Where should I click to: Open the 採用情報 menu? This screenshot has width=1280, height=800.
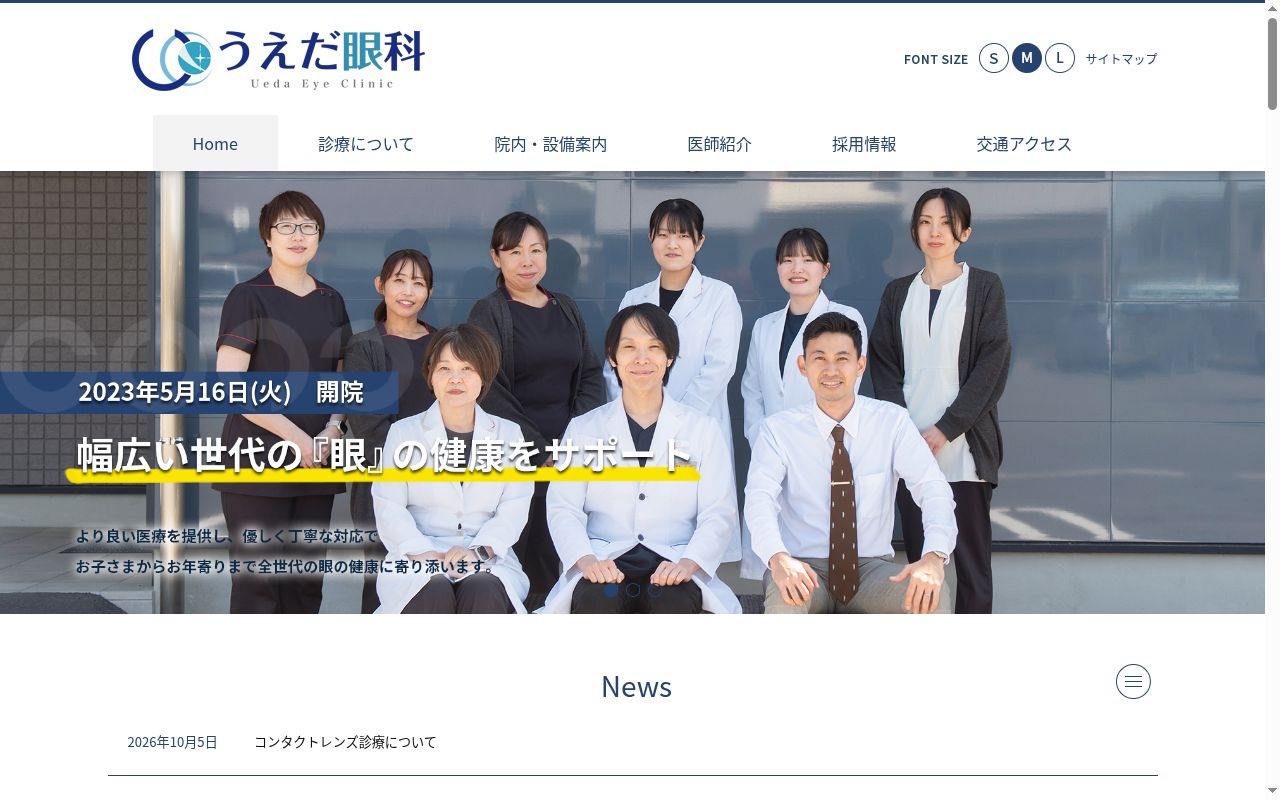pos(864,143)
